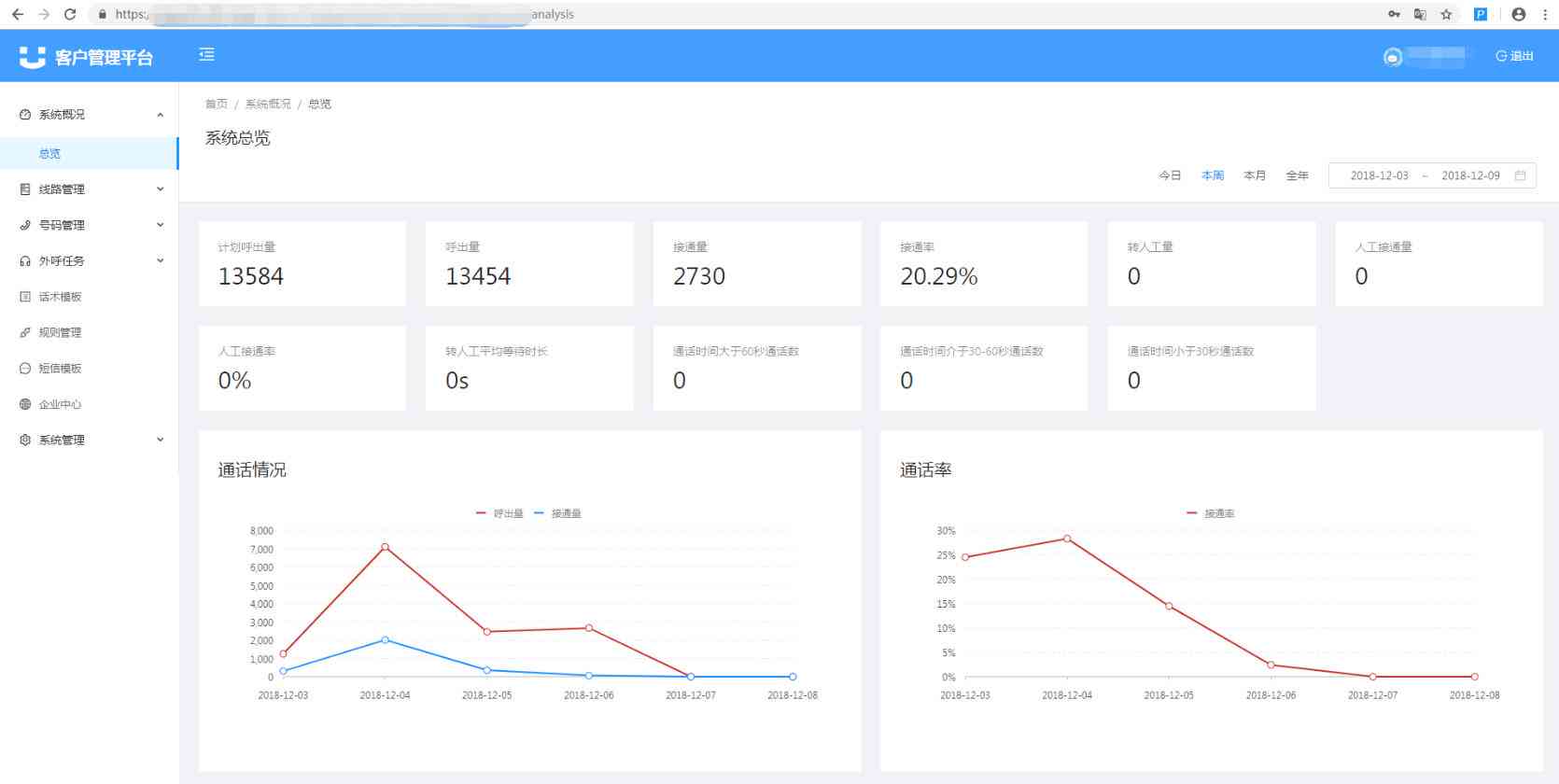Toggle the 接通率 series in the chart legend
Viewport: 1559px width, 784px height.
pos(1211,513)
